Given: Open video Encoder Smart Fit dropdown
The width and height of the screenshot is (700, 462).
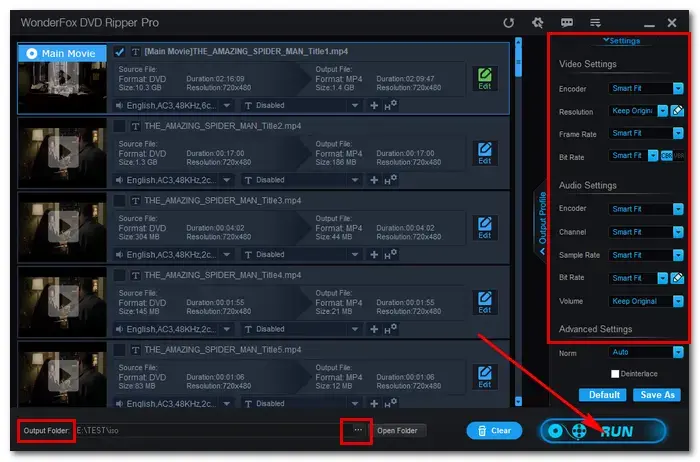Looking at the screenshot, I should point(678,88).
